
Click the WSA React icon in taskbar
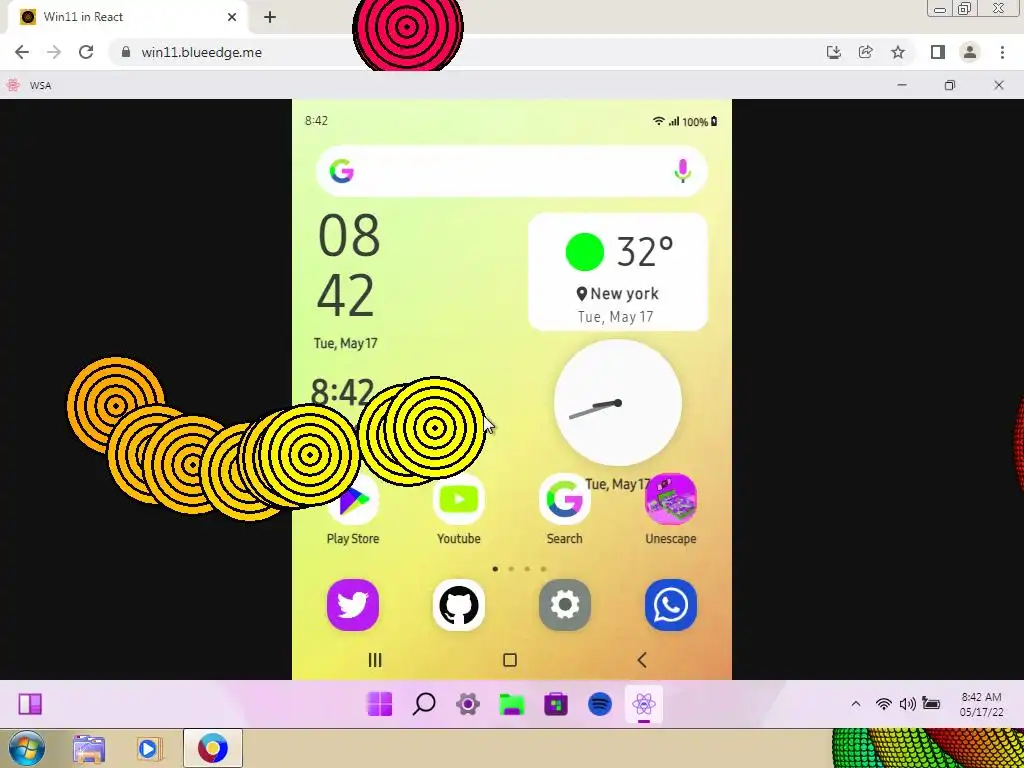click(644, 704)
